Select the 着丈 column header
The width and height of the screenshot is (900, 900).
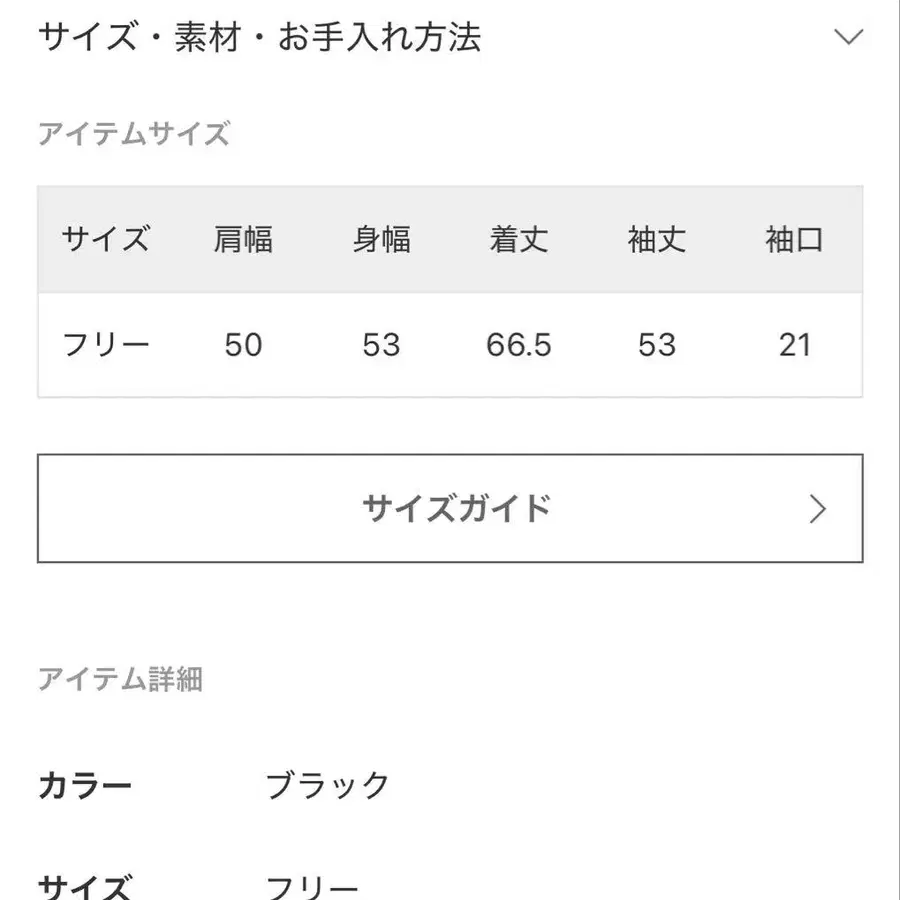[x=519, y=238]
